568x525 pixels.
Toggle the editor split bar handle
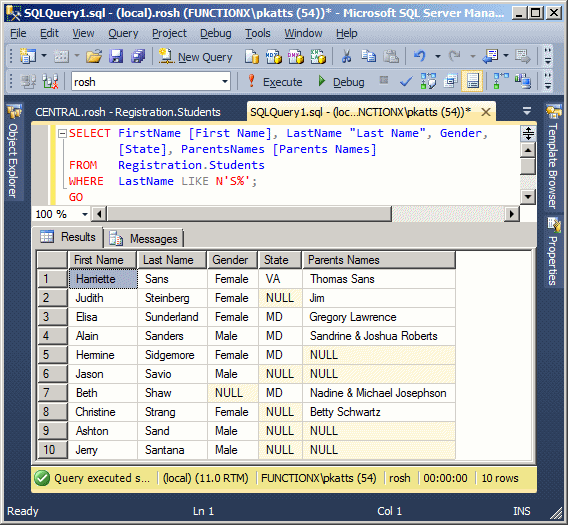coord(528,133)
